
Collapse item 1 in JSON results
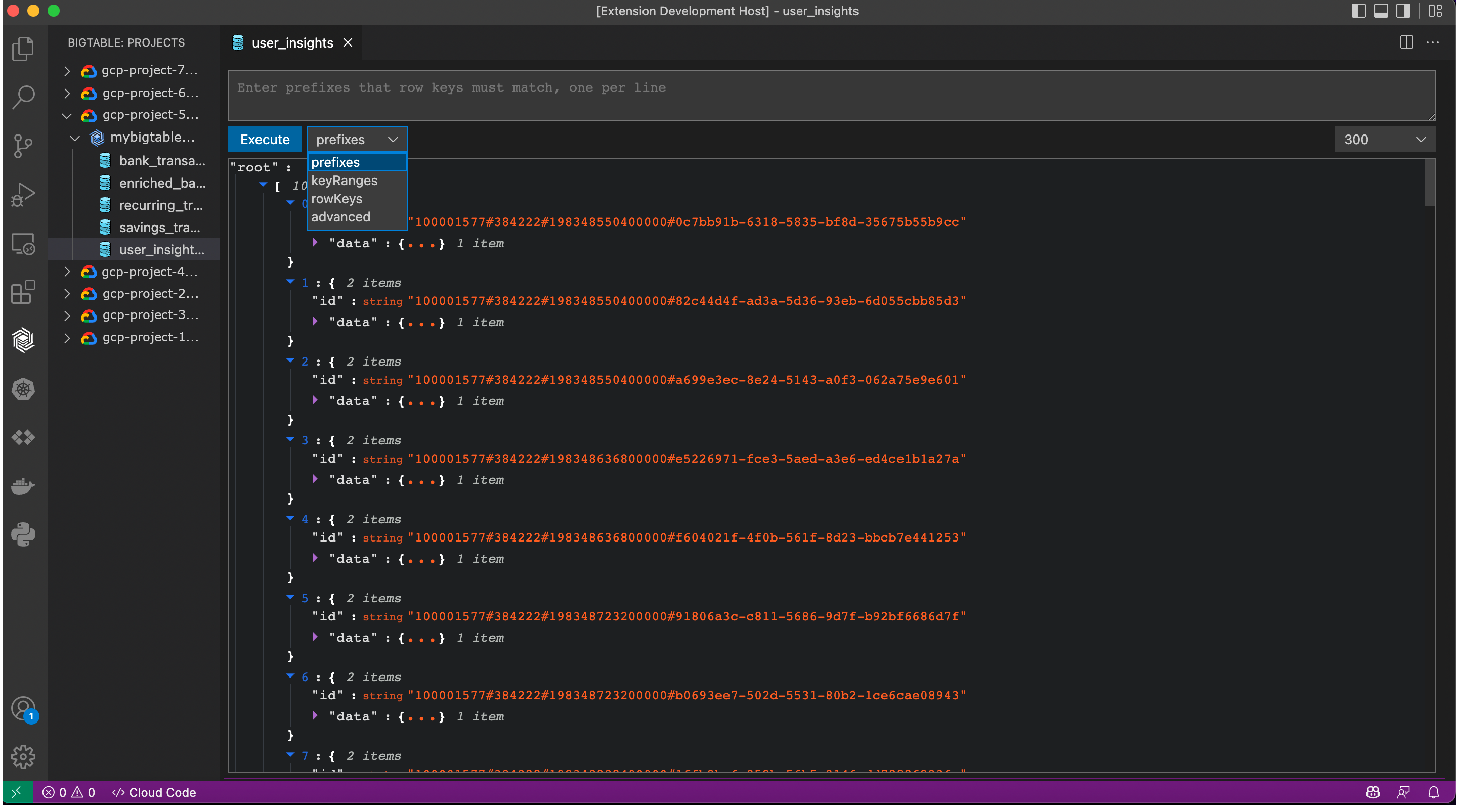(290, 282)
